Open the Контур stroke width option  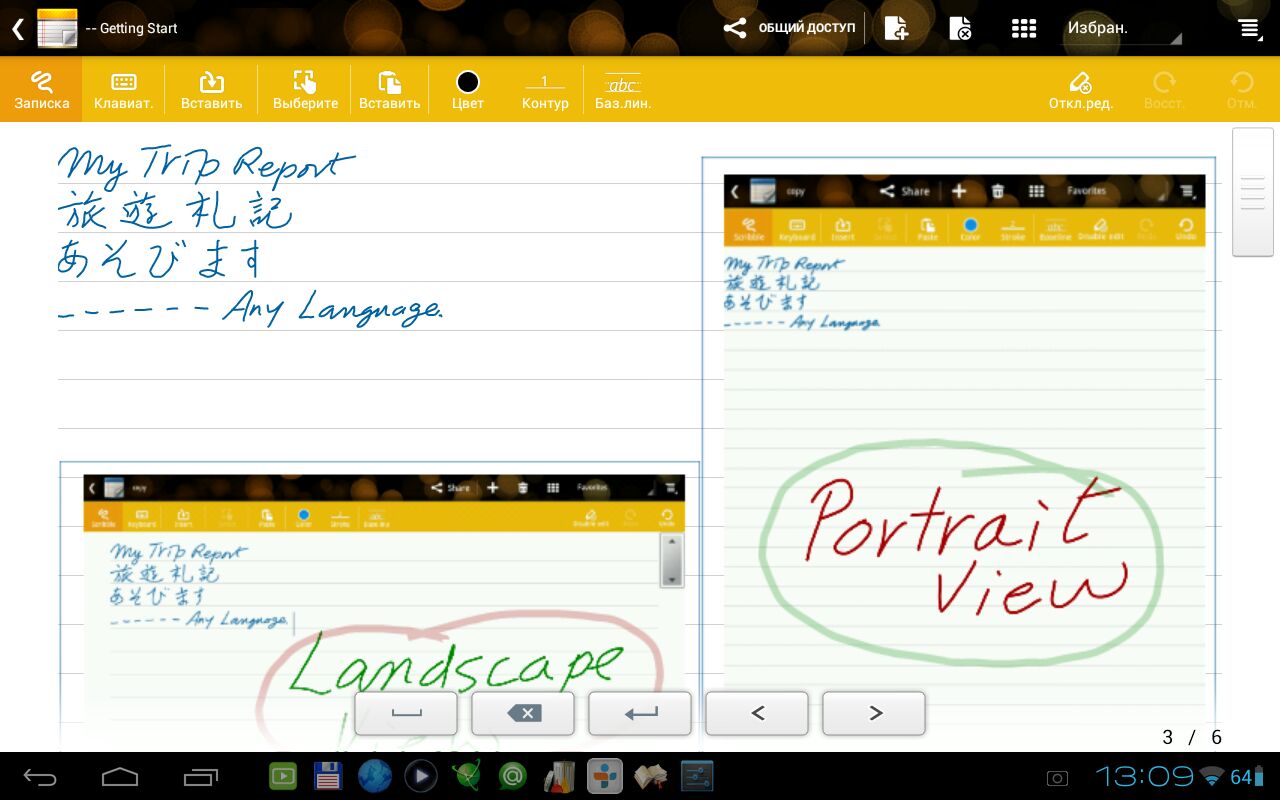click(545, 90)
